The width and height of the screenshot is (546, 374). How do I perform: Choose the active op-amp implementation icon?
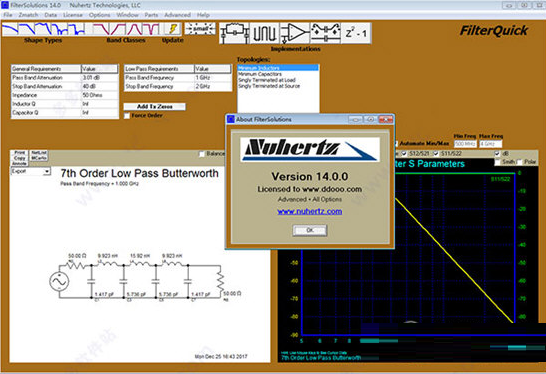295,33
